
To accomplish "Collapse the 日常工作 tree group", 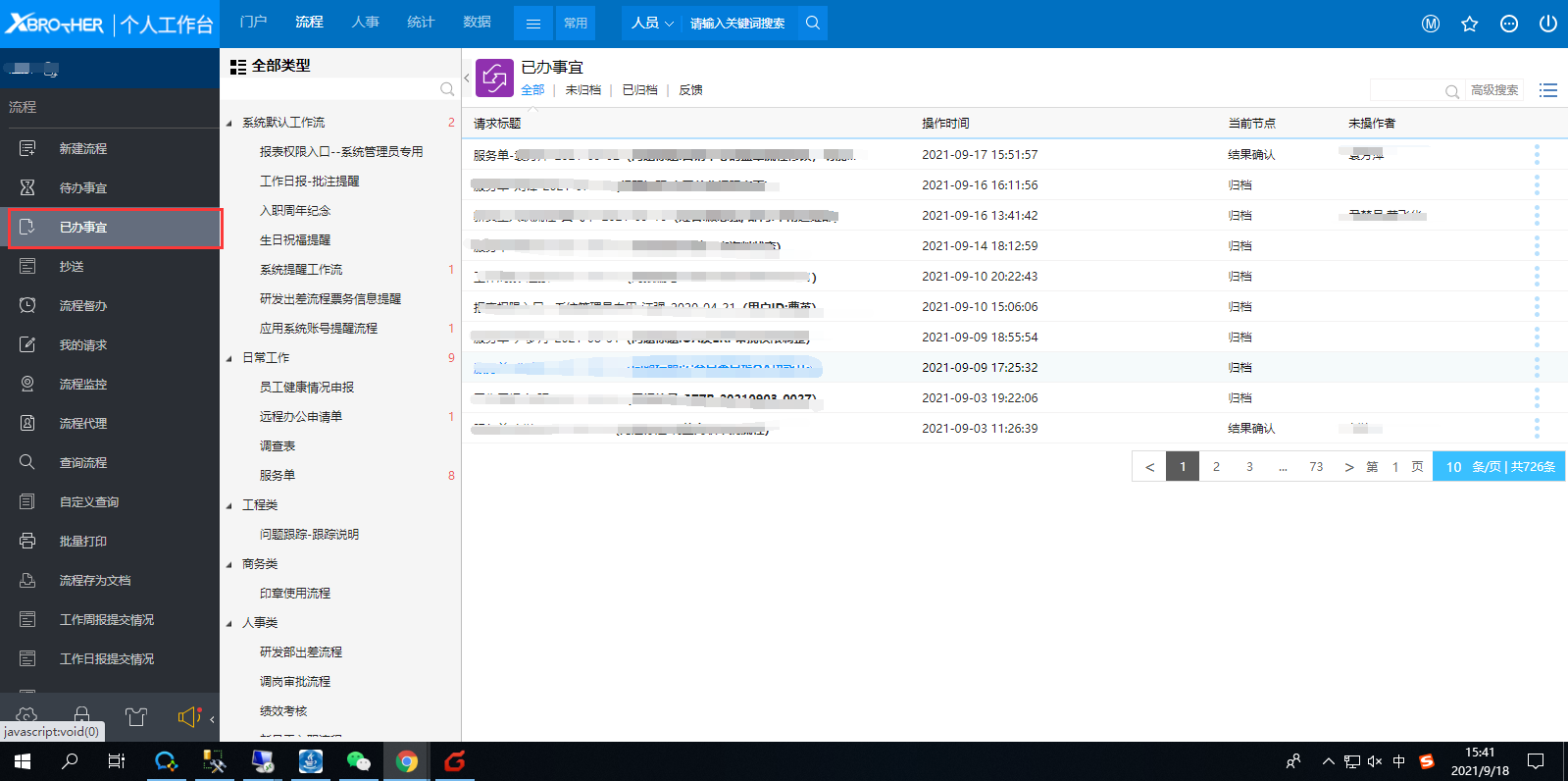I will [x=229, y=358].
